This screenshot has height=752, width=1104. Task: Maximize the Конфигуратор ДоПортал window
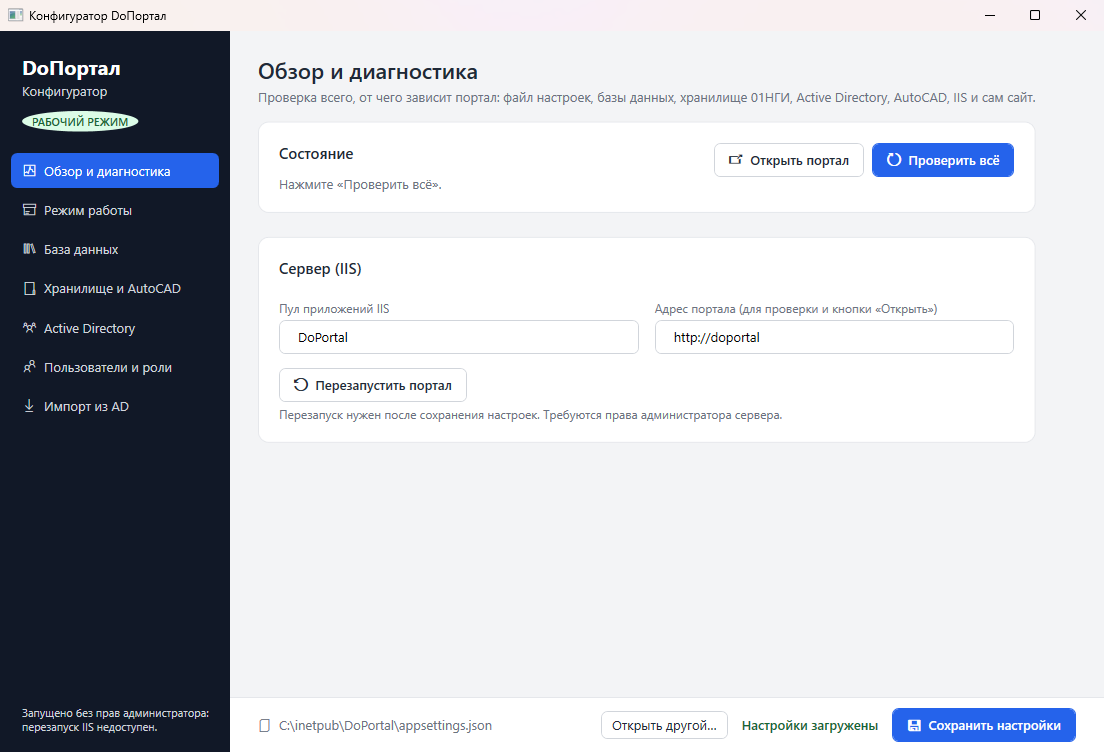tap(1035, 15)
